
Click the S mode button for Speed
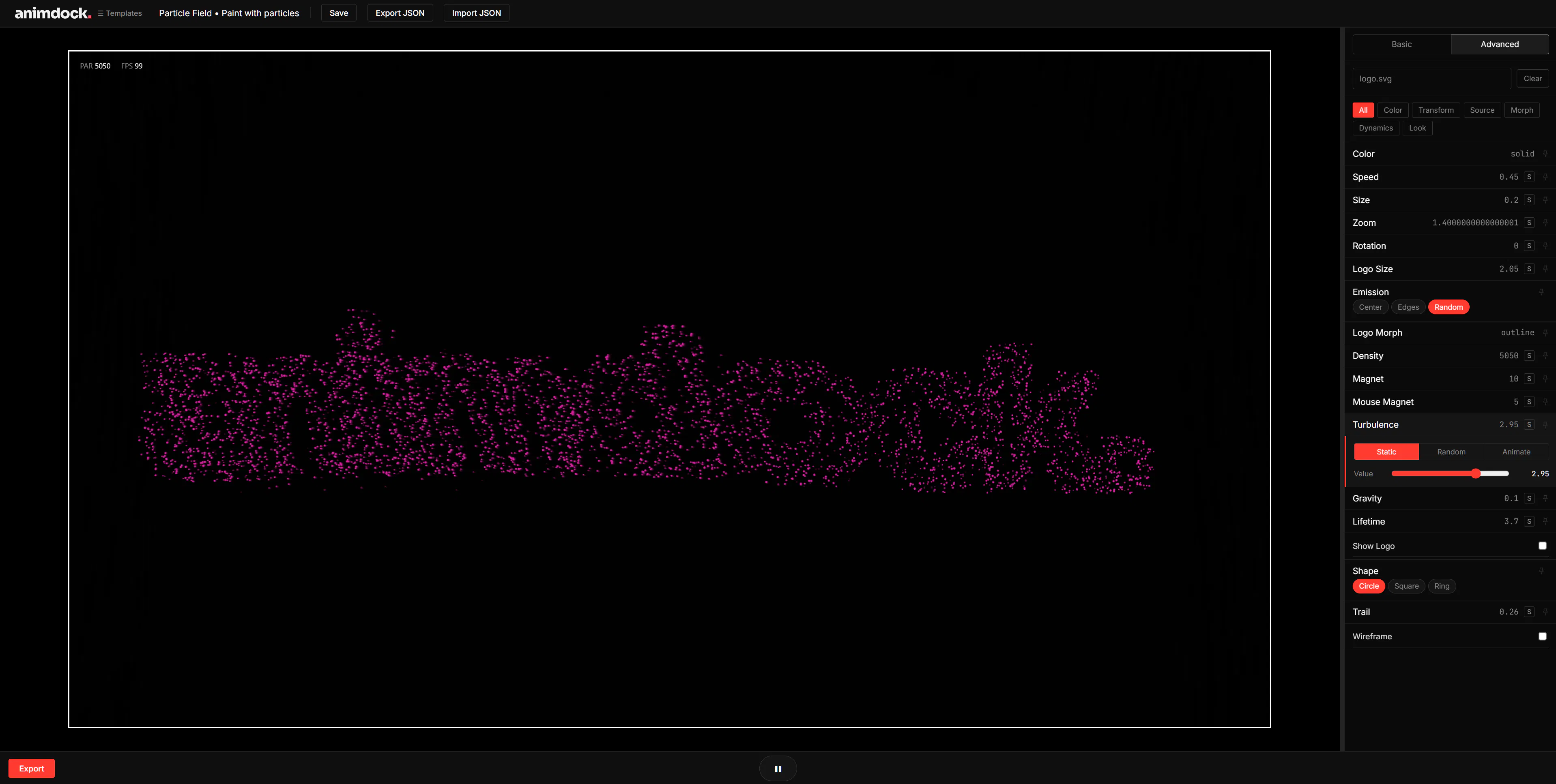pos(1529,177)
